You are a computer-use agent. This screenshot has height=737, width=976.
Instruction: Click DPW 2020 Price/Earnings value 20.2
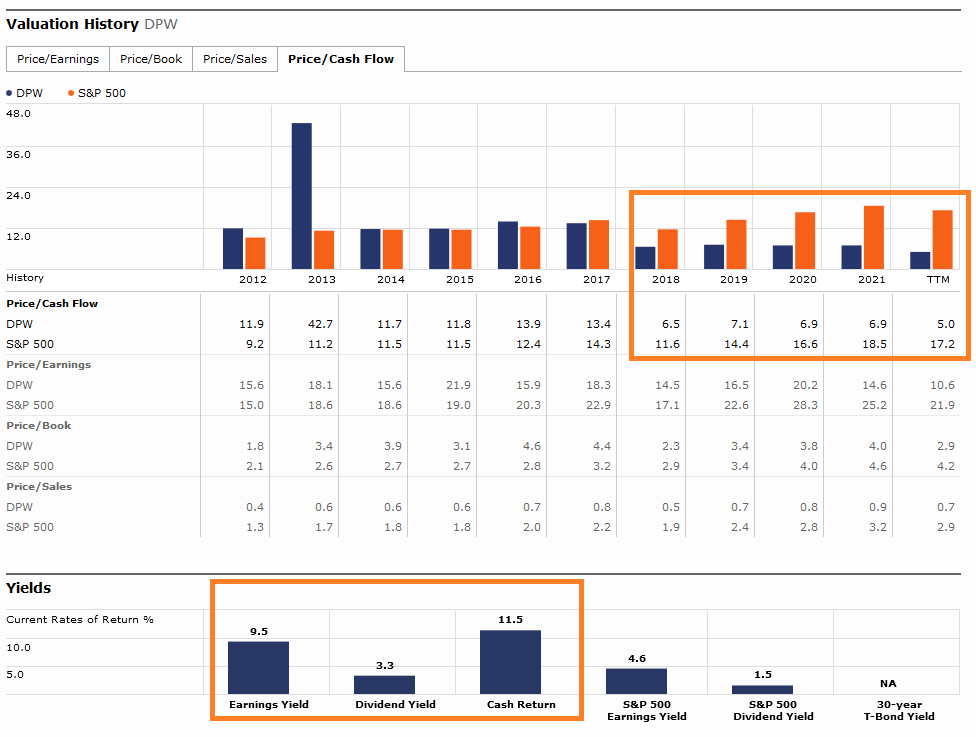(x=805, y=385)
